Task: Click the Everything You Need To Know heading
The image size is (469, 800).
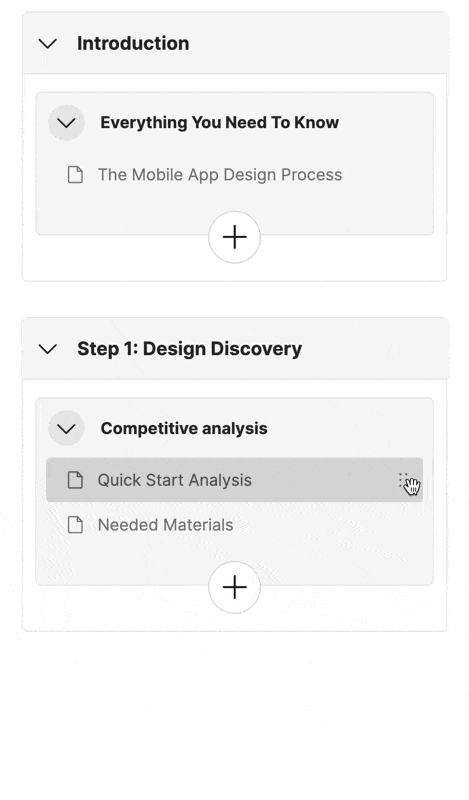Action: pyautogui.click(x=219, y=122)
